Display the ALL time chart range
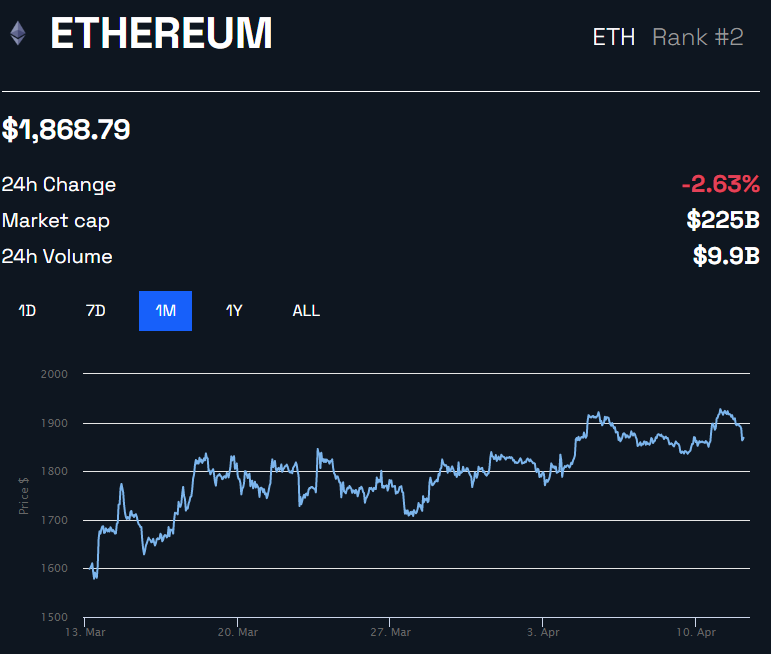 tap(306, 311)
